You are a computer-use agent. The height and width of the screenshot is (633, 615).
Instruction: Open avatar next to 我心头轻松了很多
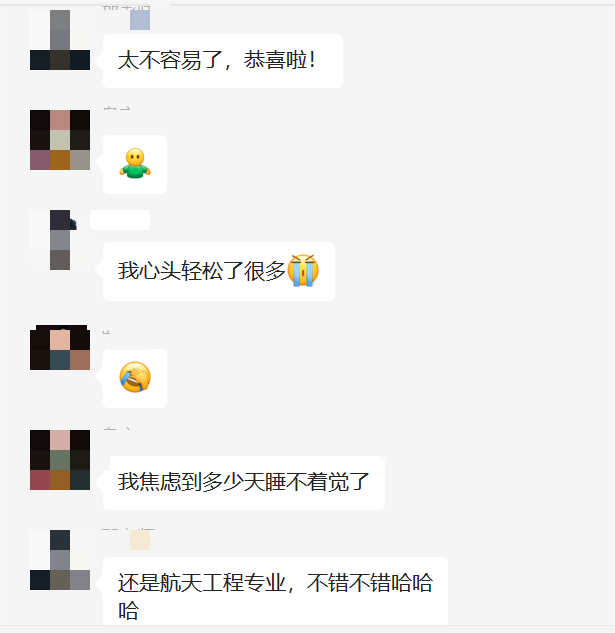(x=60, y=240)
